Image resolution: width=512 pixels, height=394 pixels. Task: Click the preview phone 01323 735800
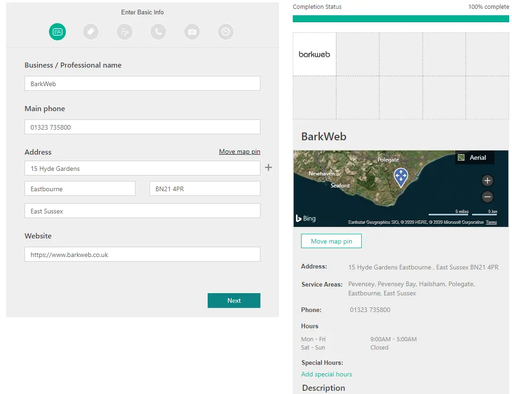pyautogui.click(x=370, y=310)
